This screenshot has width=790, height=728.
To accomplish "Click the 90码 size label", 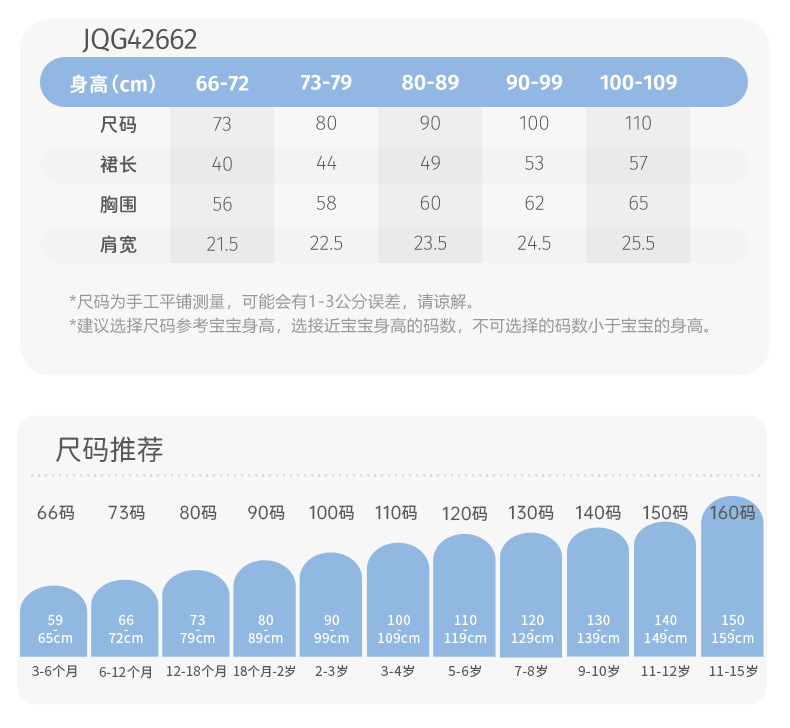I will pos(266,513).
